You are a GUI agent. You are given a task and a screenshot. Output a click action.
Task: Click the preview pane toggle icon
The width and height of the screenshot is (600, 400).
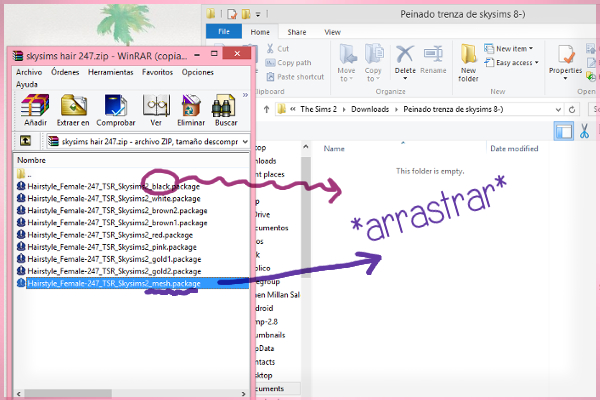(x=563, y=131)
